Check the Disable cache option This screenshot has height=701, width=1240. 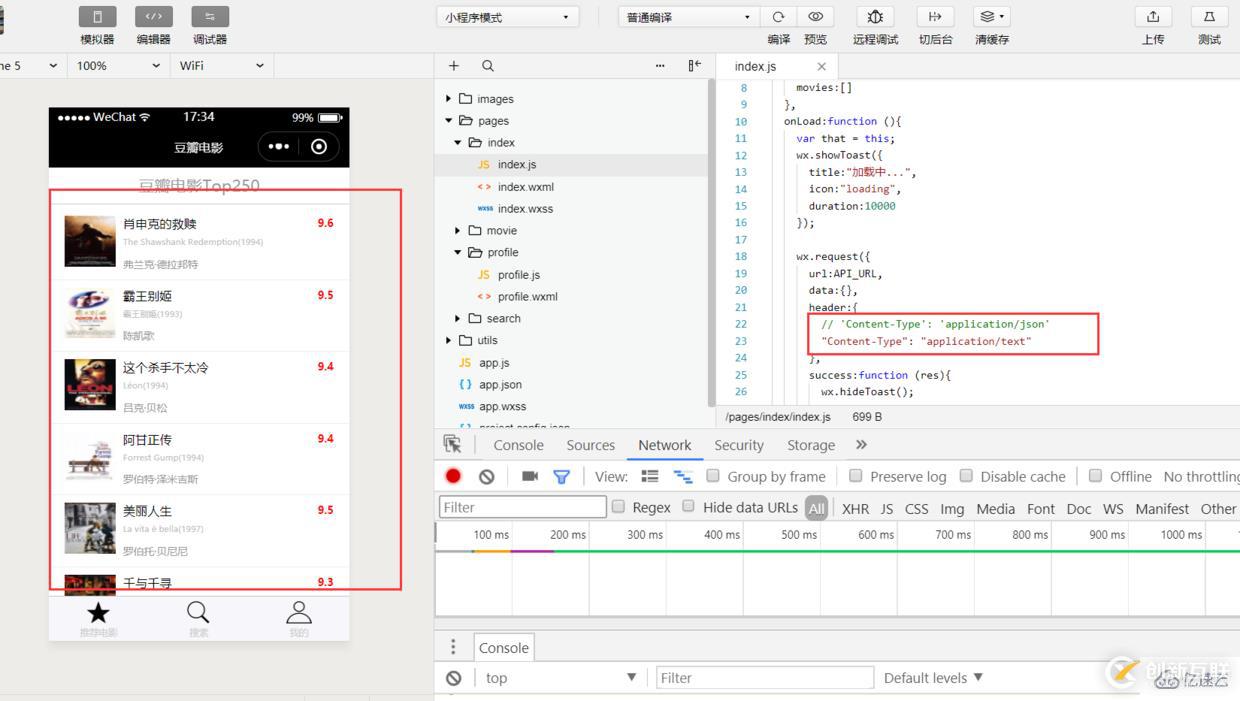pos(966,476)
